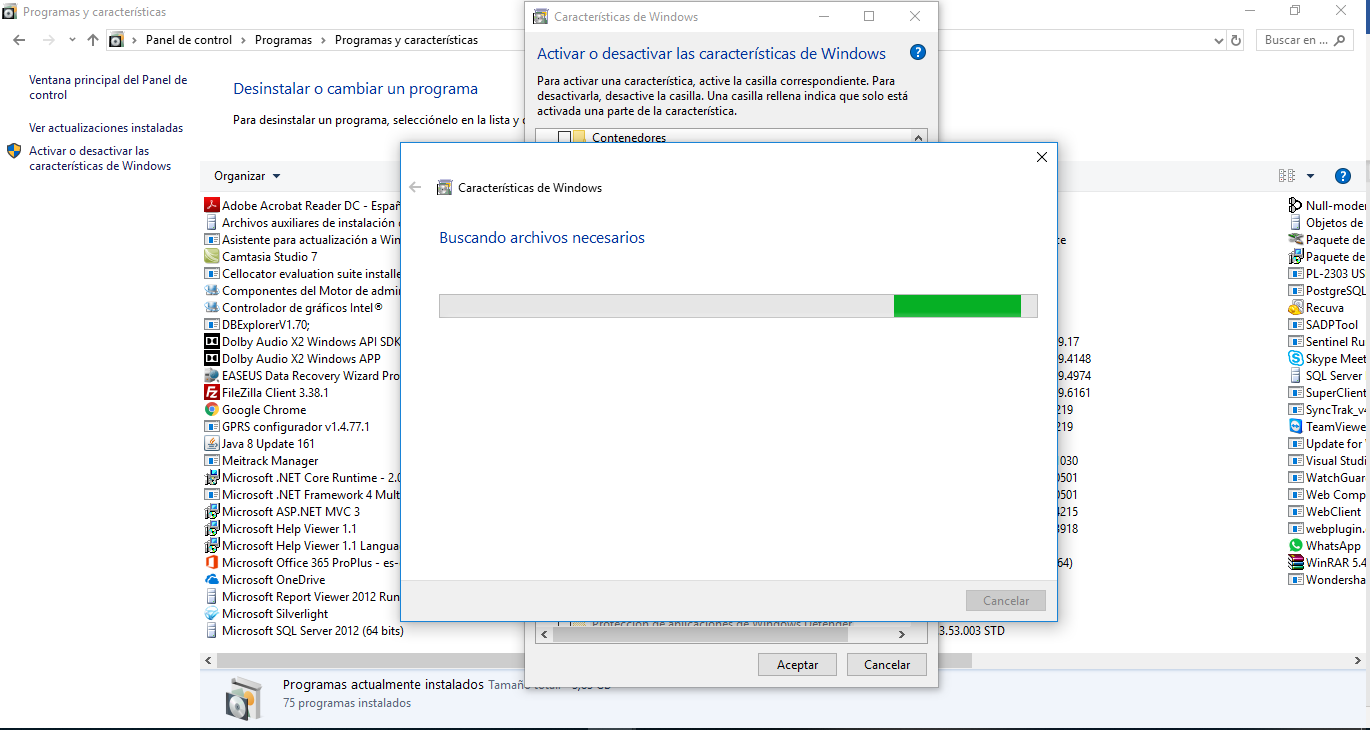Expand the Programas breadcrumb arrow

(x=322, y=40)
